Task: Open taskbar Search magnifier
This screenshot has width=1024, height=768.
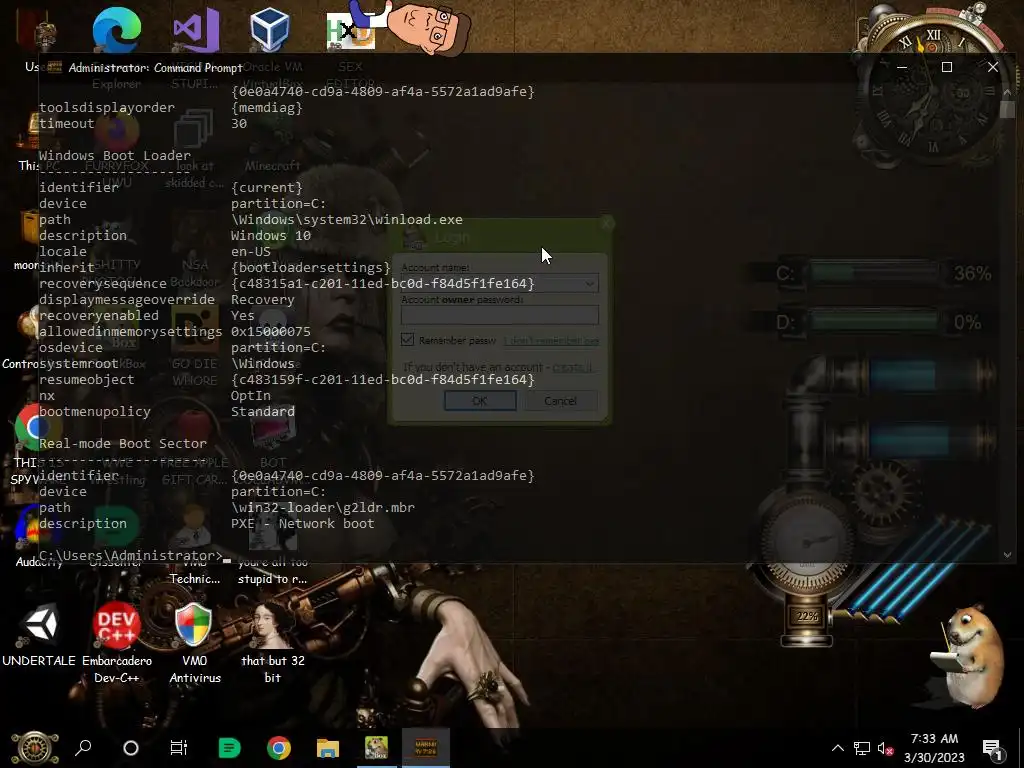Action: [x=83, y=748]
